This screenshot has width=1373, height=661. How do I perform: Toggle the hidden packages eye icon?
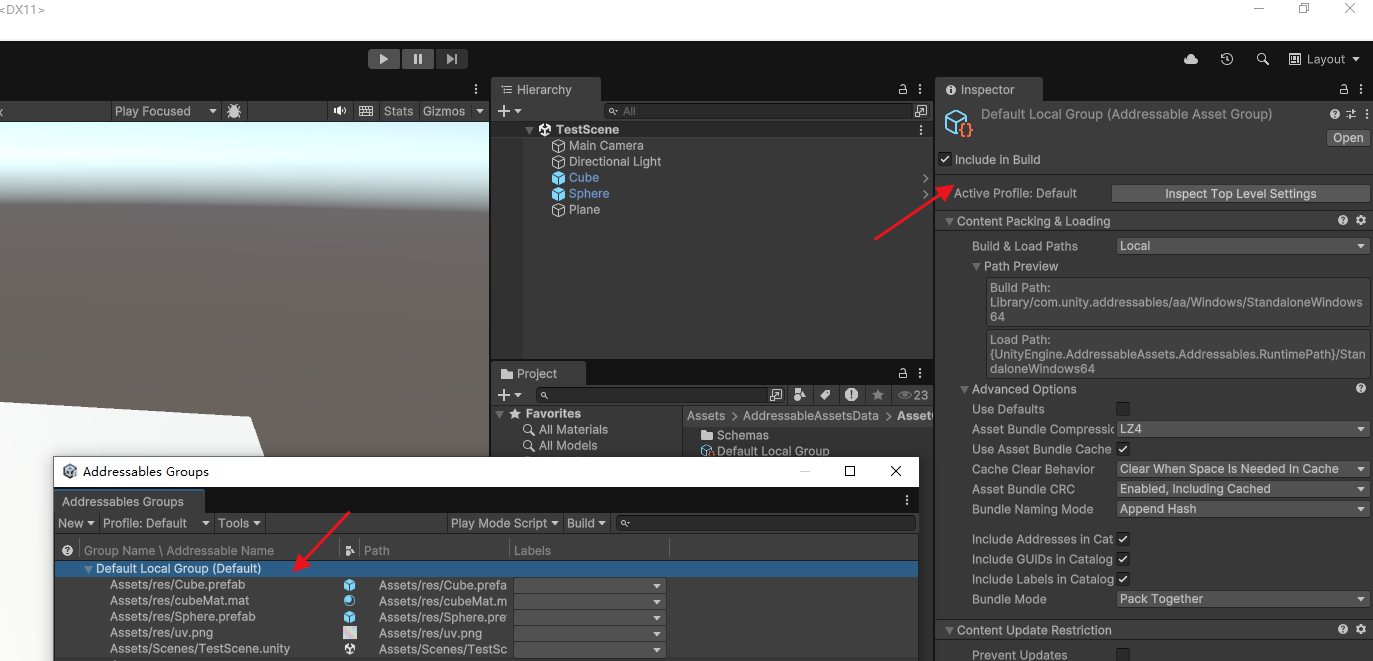pos(913,395)
